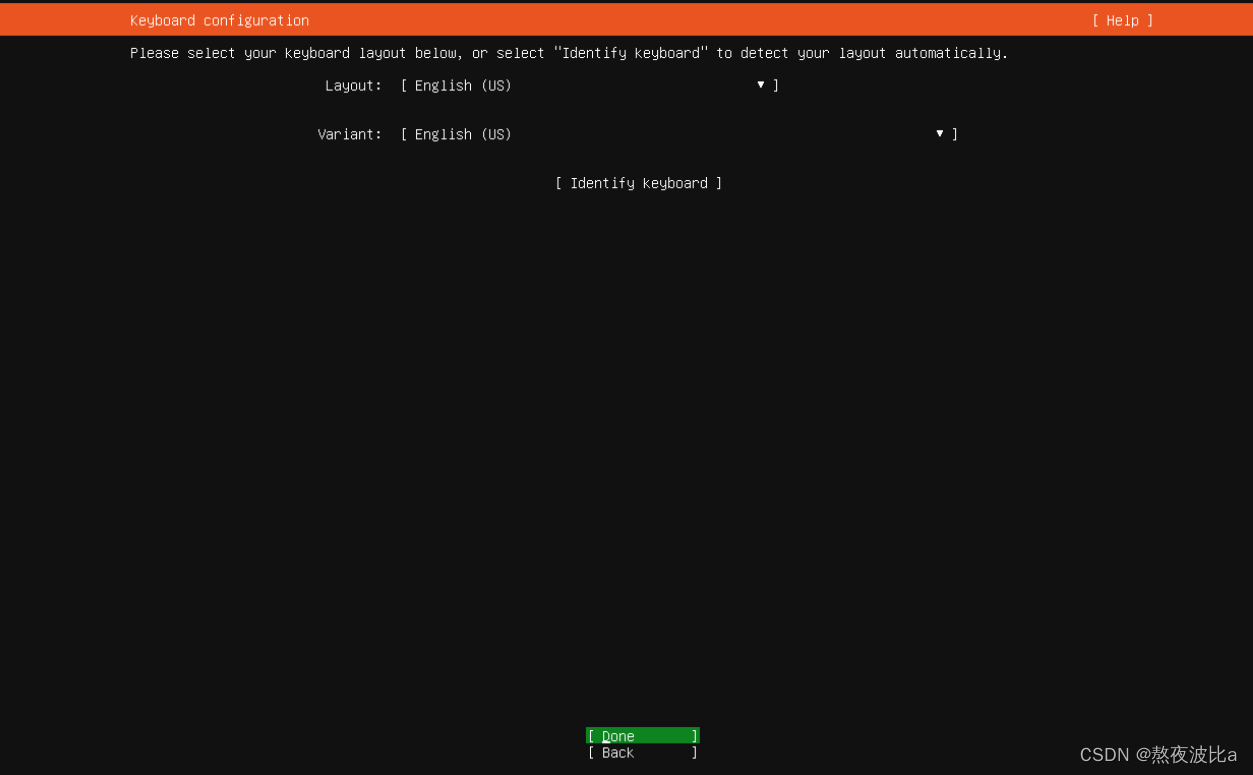Click the Keyboard configuration title text
The height and width of the screenshot is (775, 1253).
(219, 20)
